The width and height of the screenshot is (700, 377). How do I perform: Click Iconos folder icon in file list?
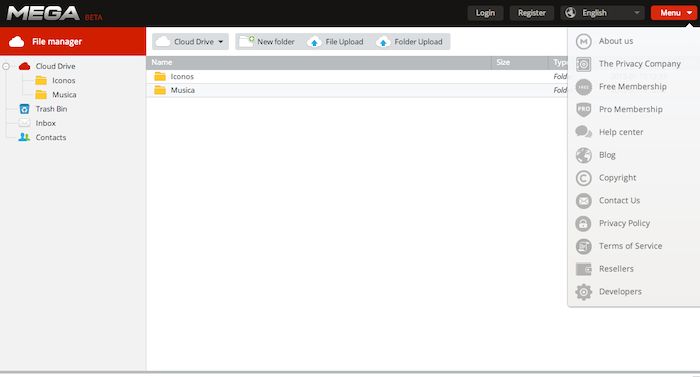[x=160, y=76]
